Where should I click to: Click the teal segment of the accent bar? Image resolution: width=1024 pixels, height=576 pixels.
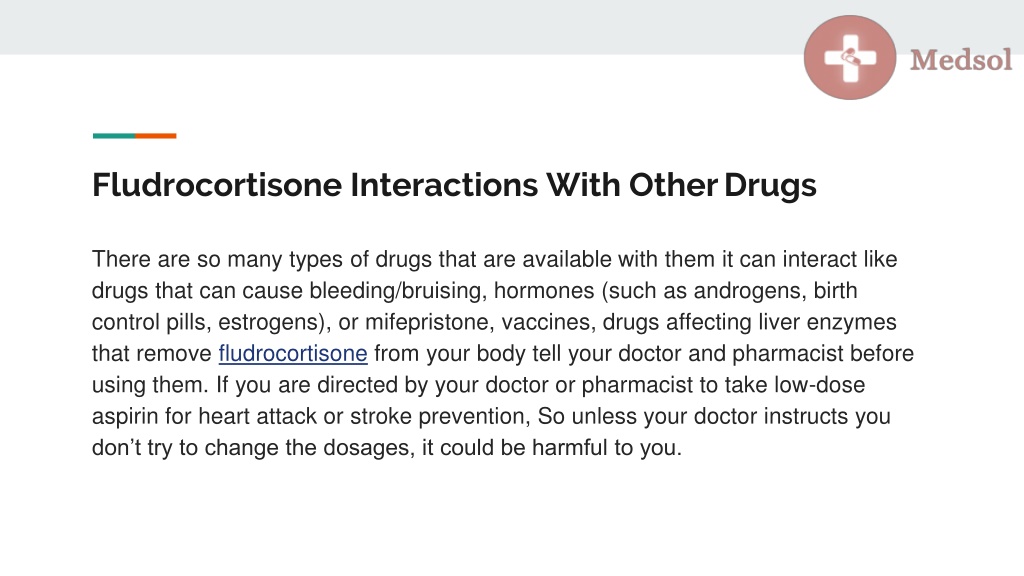114,136
